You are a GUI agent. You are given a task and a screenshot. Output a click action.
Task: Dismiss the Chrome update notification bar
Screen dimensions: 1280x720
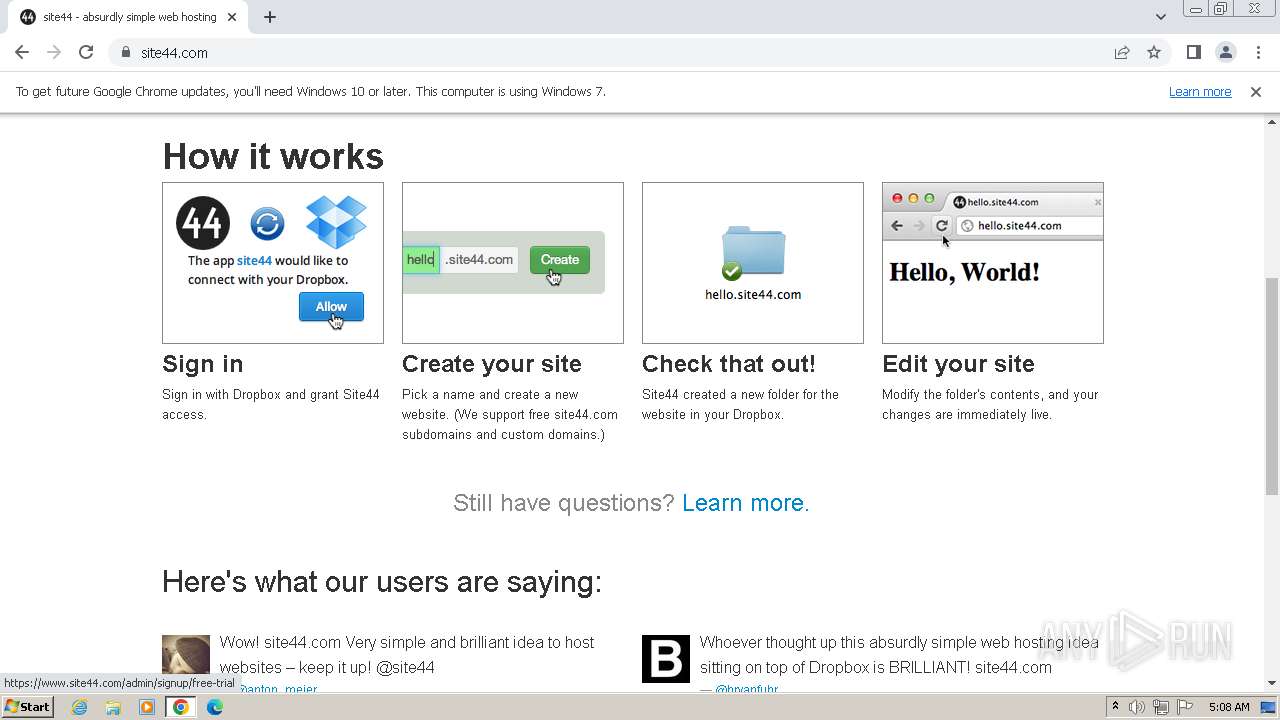pyautogui.click(x=1255, y=92)
